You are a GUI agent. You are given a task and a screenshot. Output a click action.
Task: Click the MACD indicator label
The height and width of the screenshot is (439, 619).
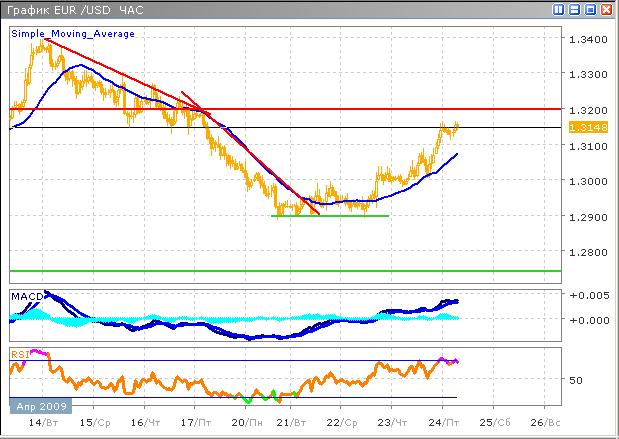coord(26,295)
